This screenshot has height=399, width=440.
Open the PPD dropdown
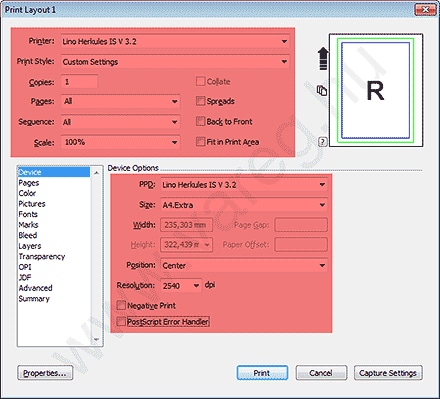click(244, 185)
